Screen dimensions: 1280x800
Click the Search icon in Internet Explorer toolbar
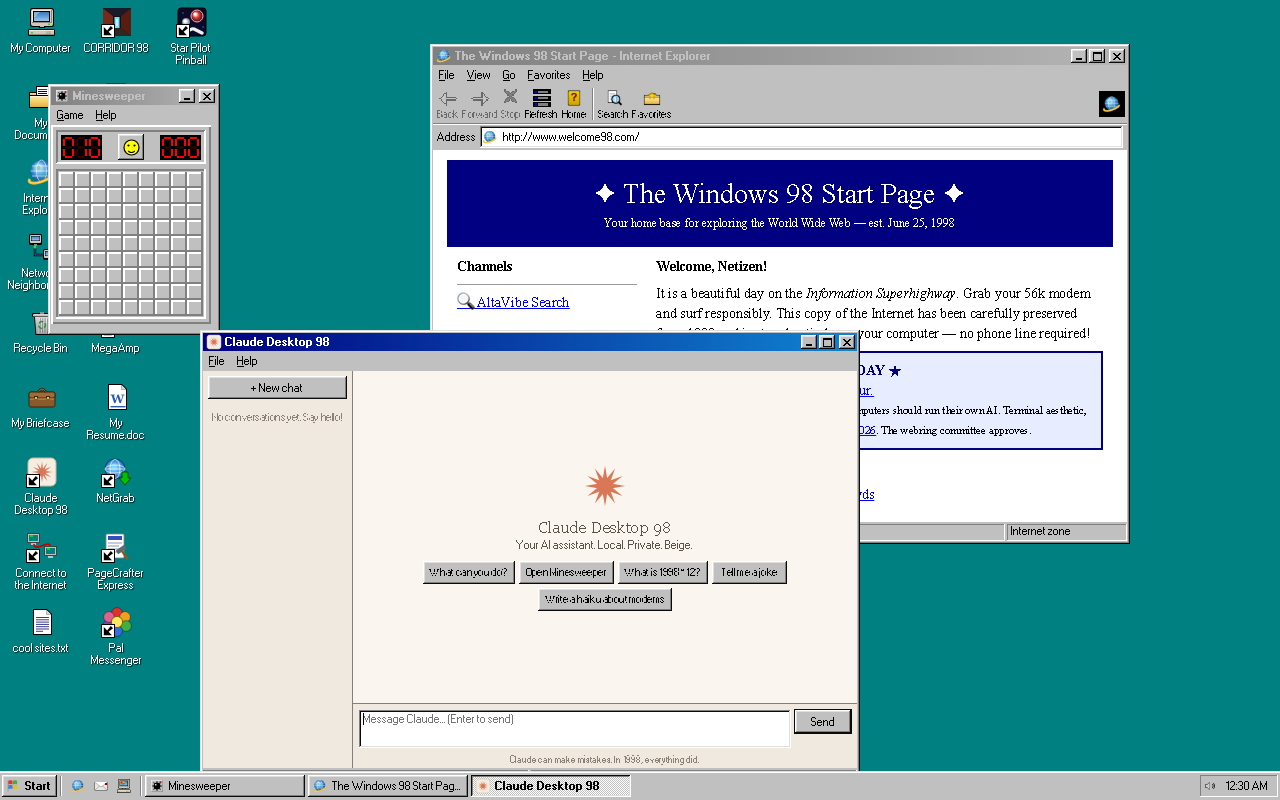614,103
